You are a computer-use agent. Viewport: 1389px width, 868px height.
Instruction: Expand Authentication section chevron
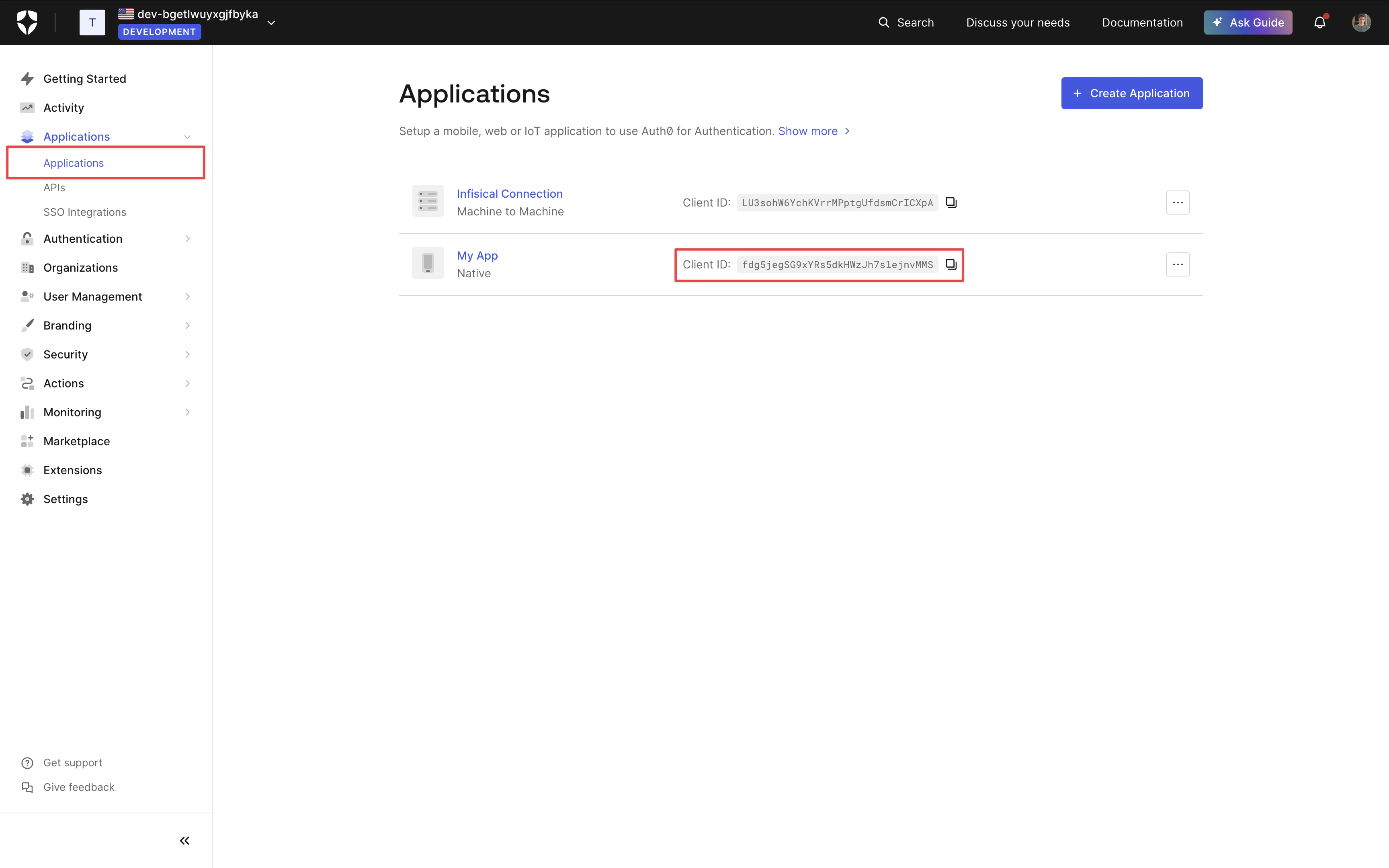coord(187,239)
